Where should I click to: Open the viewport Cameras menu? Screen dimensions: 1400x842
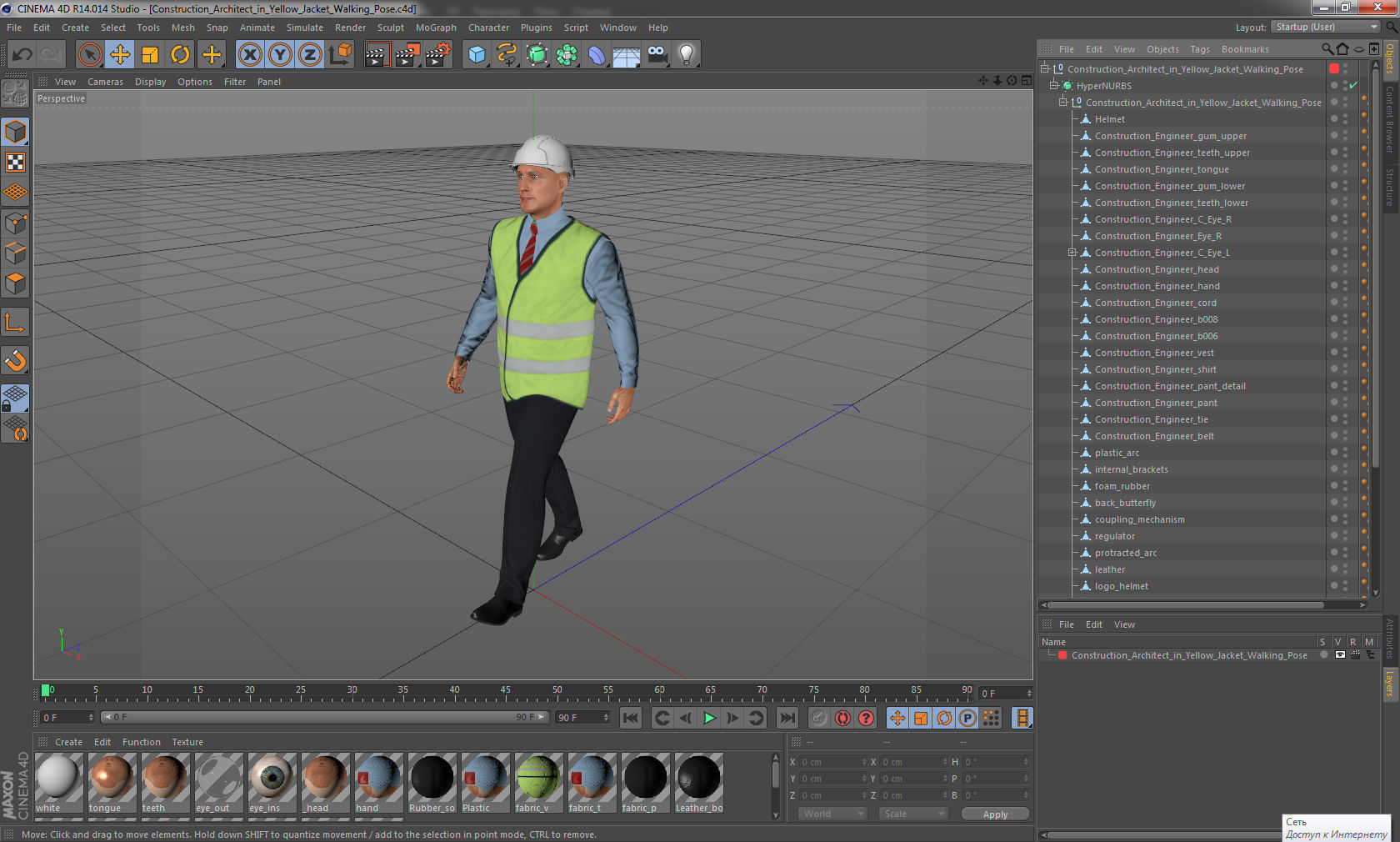tap(105, 82)
